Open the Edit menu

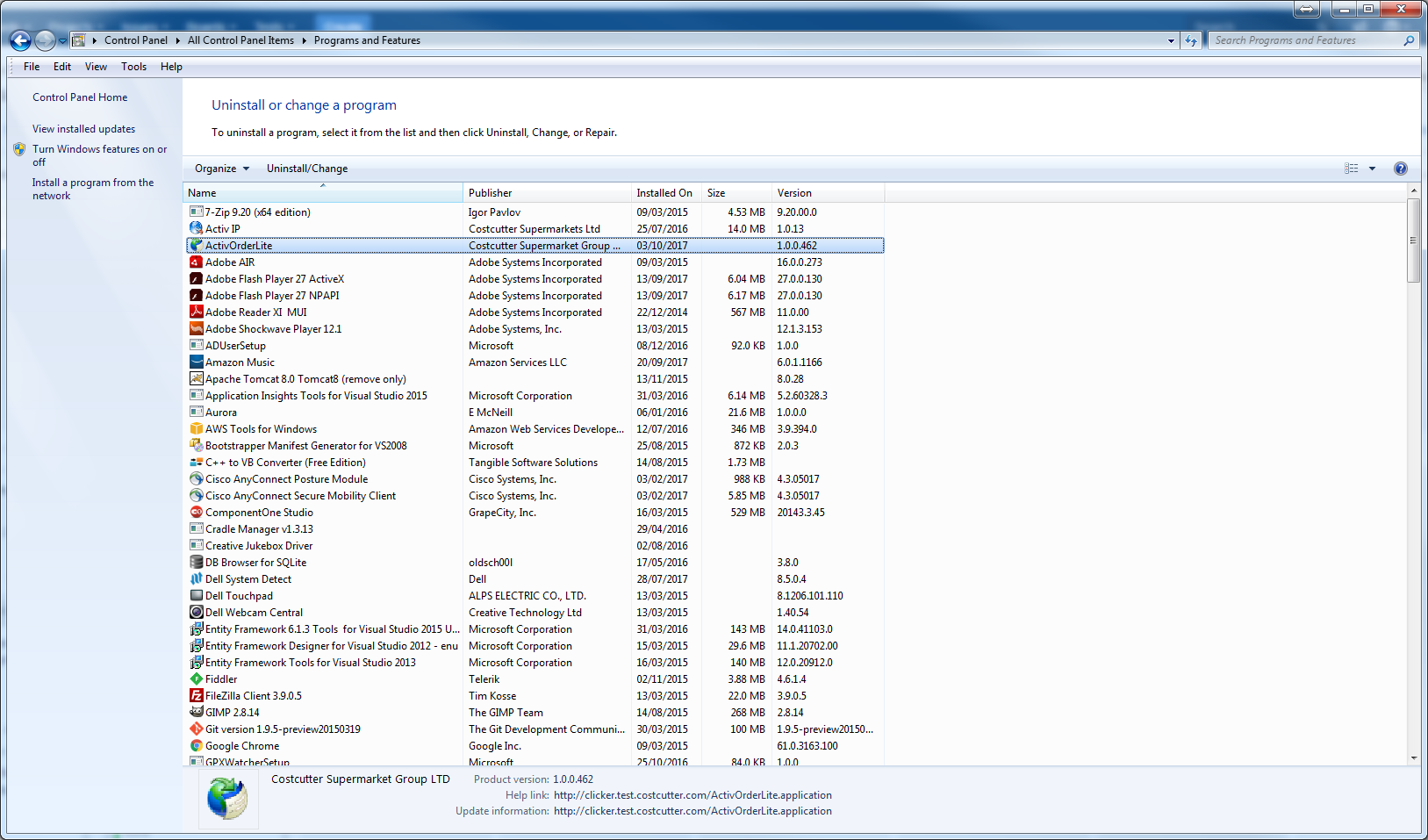pos(62,67)
